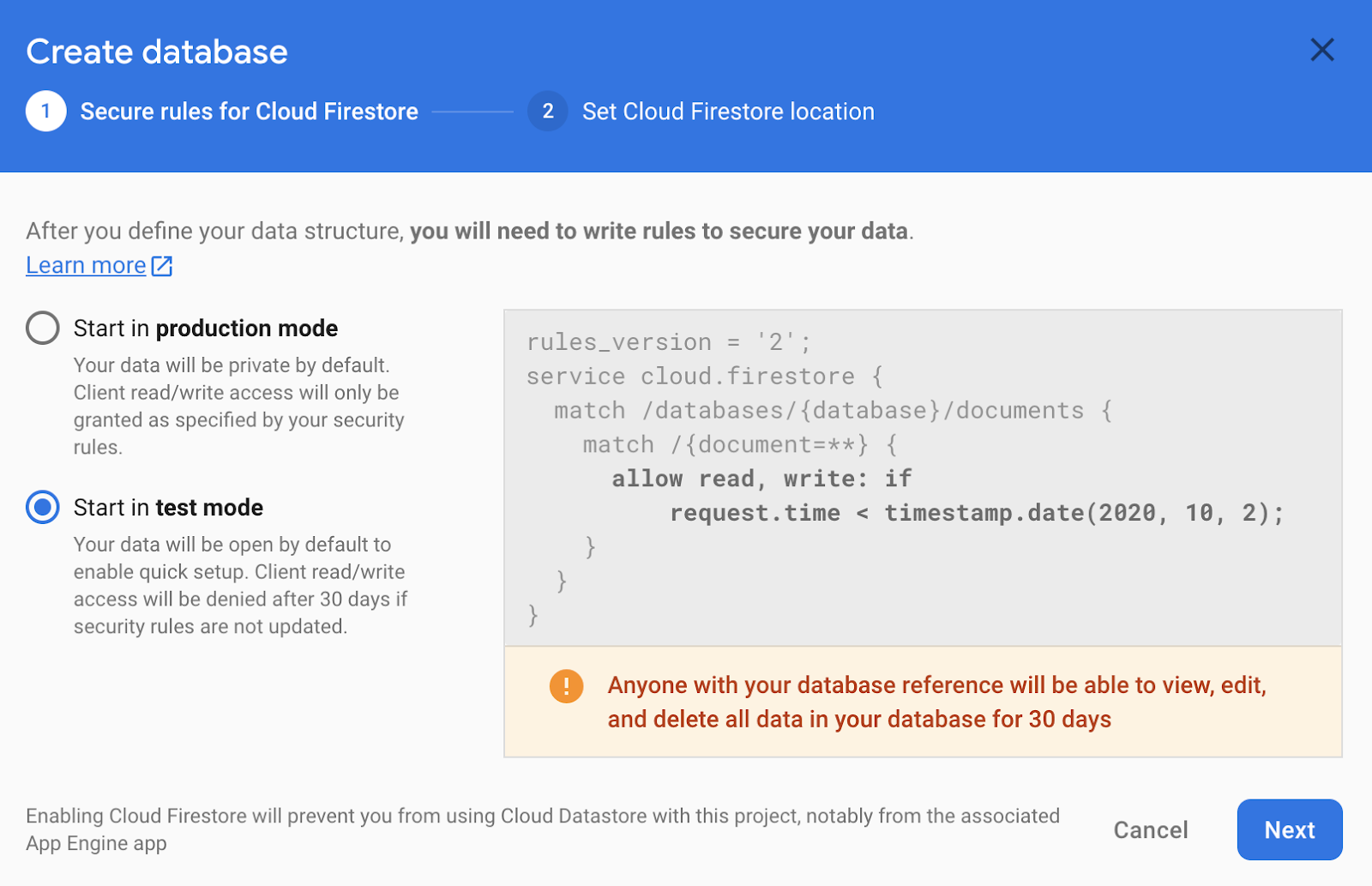Close the Create database dialog
1372x886 pixels.
click(1321, 51)
